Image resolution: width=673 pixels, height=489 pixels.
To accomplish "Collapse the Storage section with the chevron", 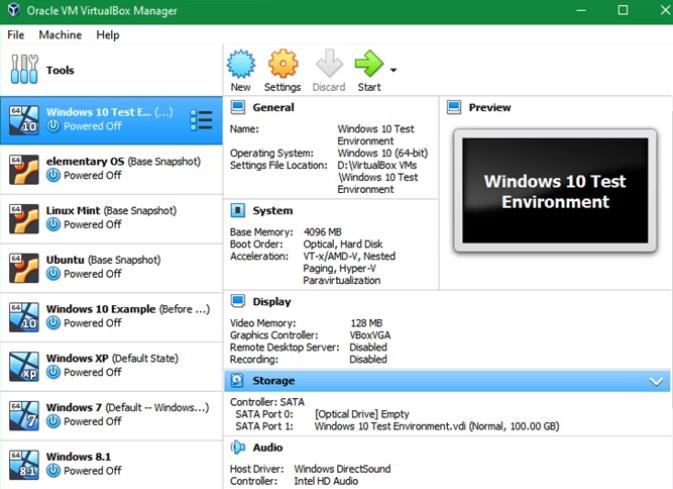I will click(x=656, y=381).
